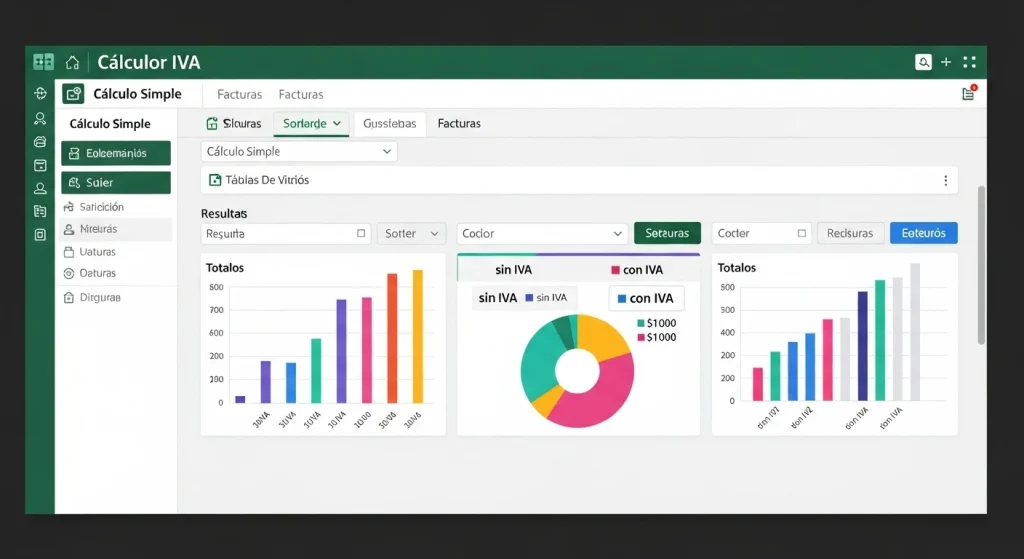Select the Suier sidebar item
The width and height of the screenshot is (1024, 559).
[116, 183]
